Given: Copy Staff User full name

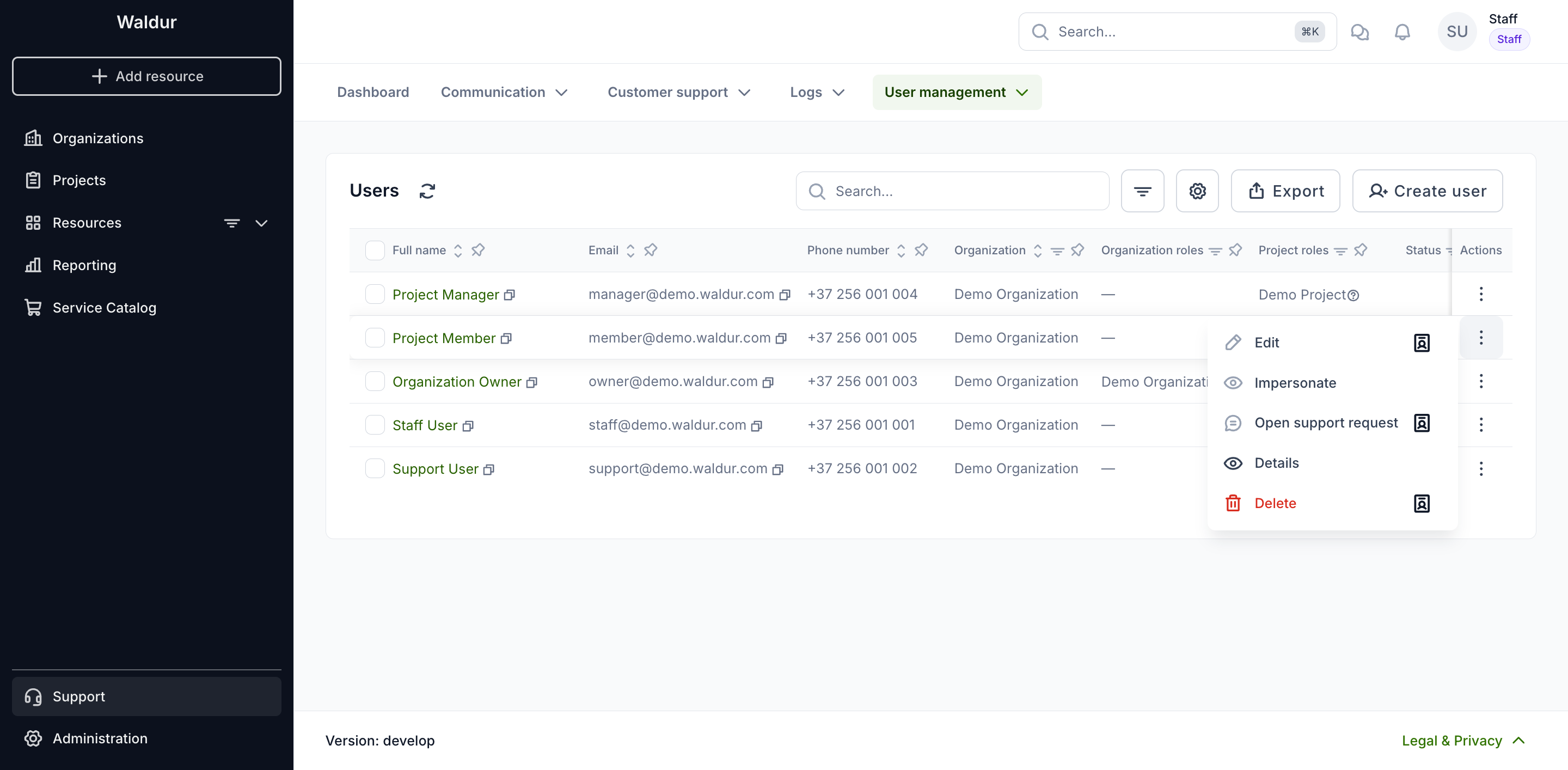Looking at the screenshot, I should [468, 426].
